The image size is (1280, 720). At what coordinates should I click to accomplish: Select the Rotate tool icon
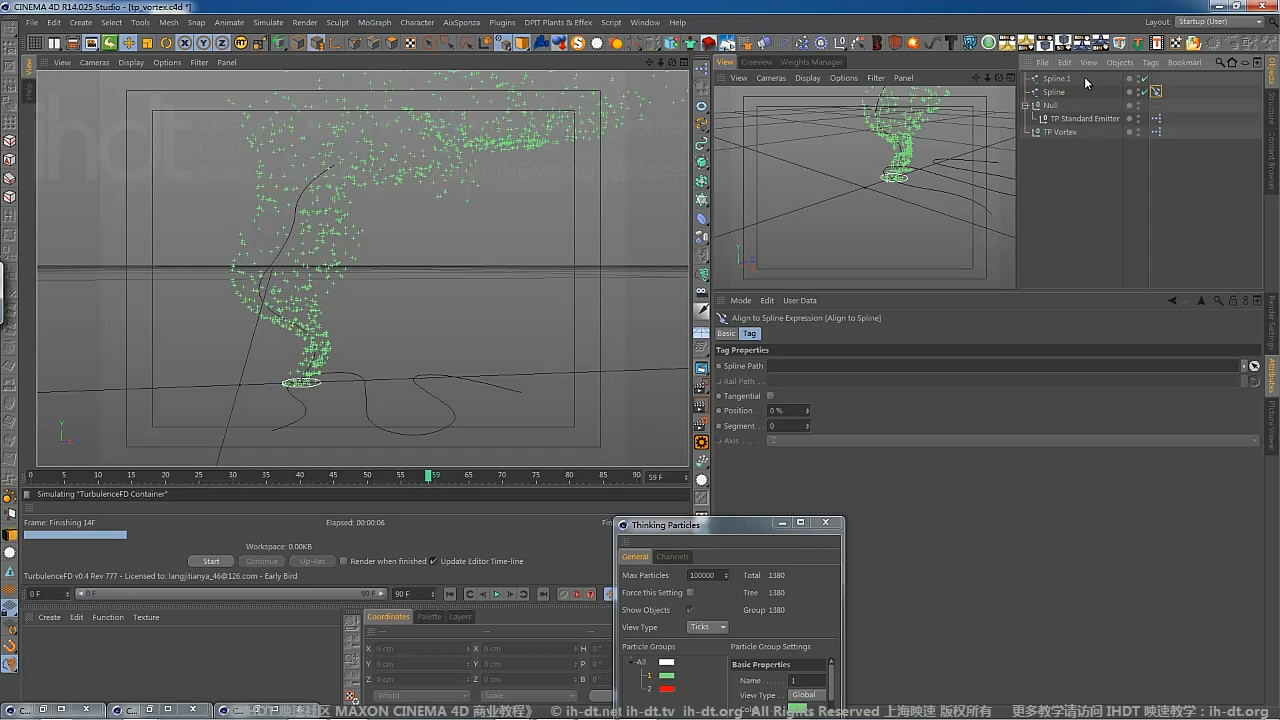point(166,43)
